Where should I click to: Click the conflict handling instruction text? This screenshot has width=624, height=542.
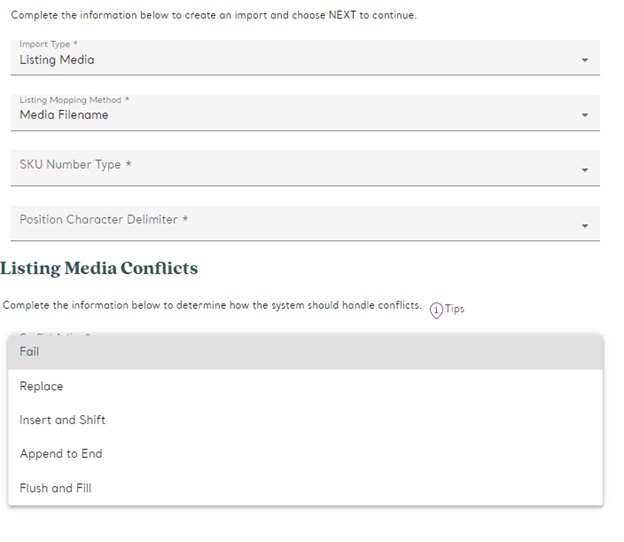point(212,306)
